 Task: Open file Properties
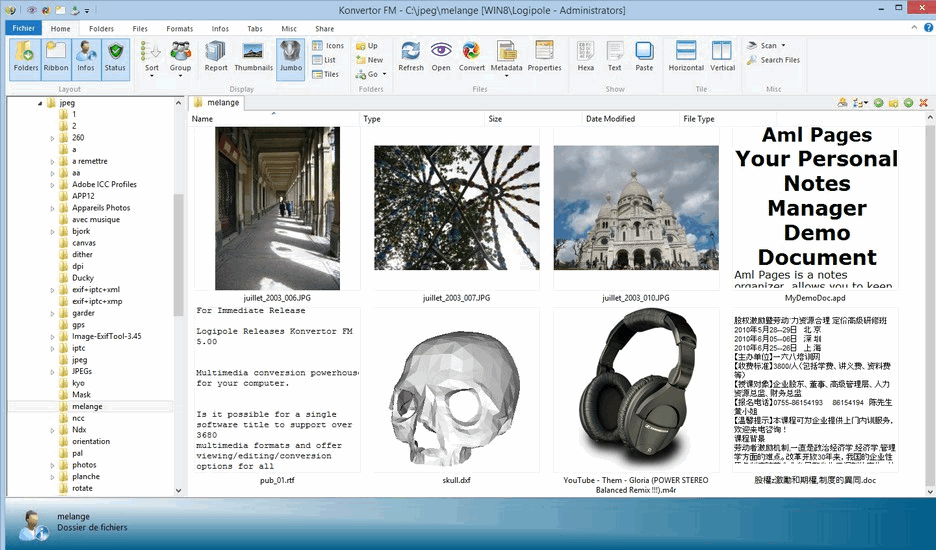pyautogui.click(x=544, y=57)
